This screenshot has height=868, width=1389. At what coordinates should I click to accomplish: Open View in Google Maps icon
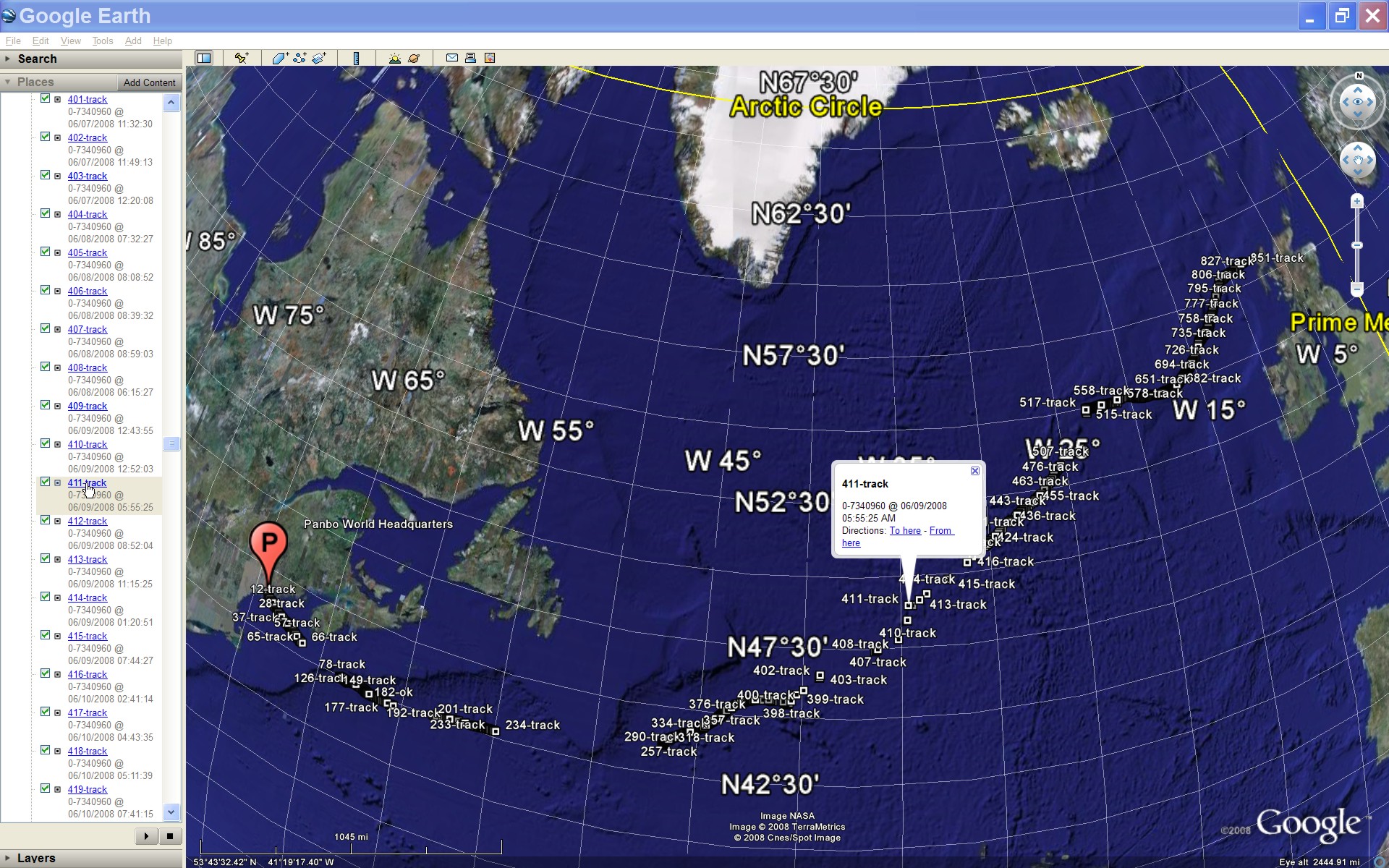[x=490, y=58]
